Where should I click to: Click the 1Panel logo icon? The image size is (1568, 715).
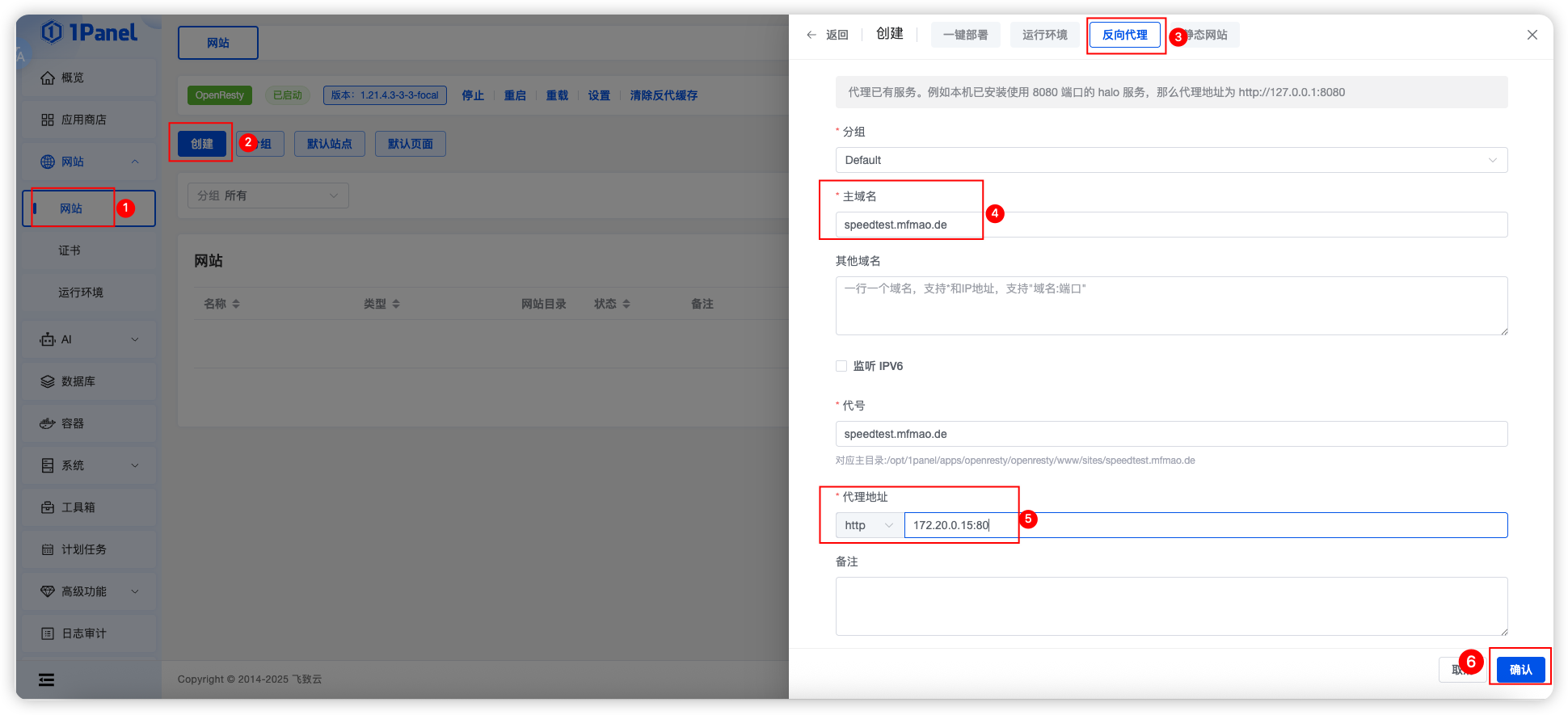(x=52, y=32)
